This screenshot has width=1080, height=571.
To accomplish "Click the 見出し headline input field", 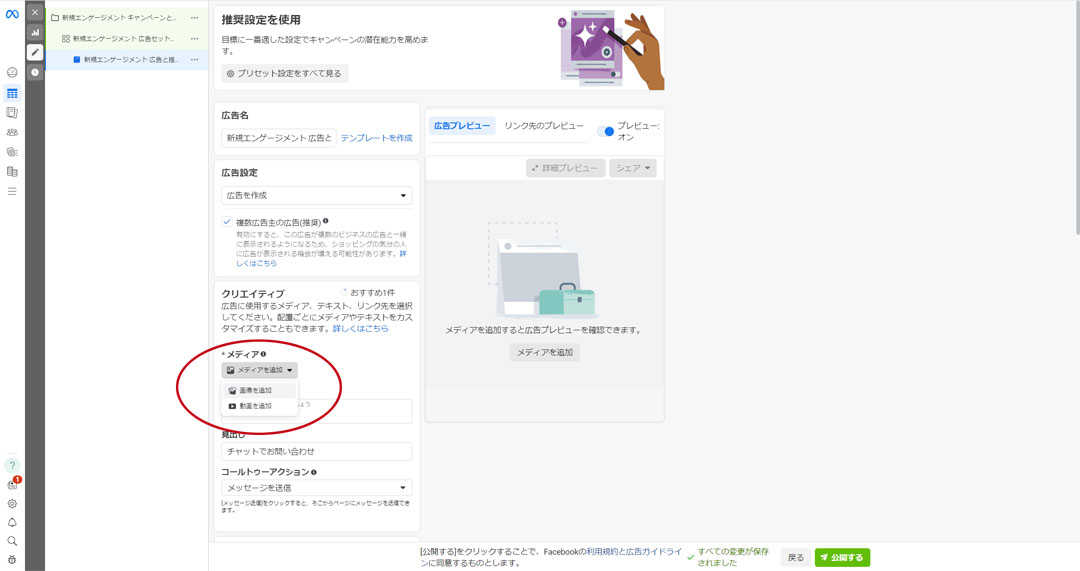I will tap(316, 452).
